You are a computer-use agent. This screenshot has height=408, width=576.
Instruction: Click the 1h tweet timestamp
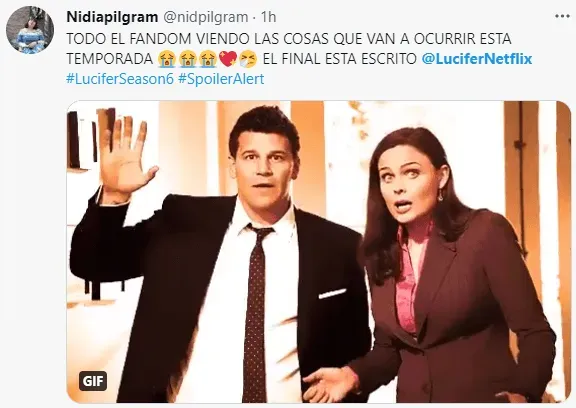[269, 17]
